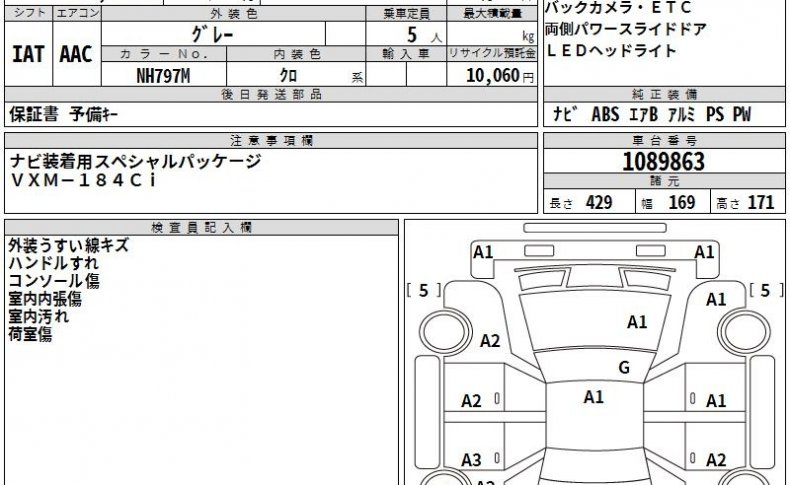Click the 検査員記入欄 section header
Image resolution: width=790 pixels, height=485 pixels.
tap(201, 228)
